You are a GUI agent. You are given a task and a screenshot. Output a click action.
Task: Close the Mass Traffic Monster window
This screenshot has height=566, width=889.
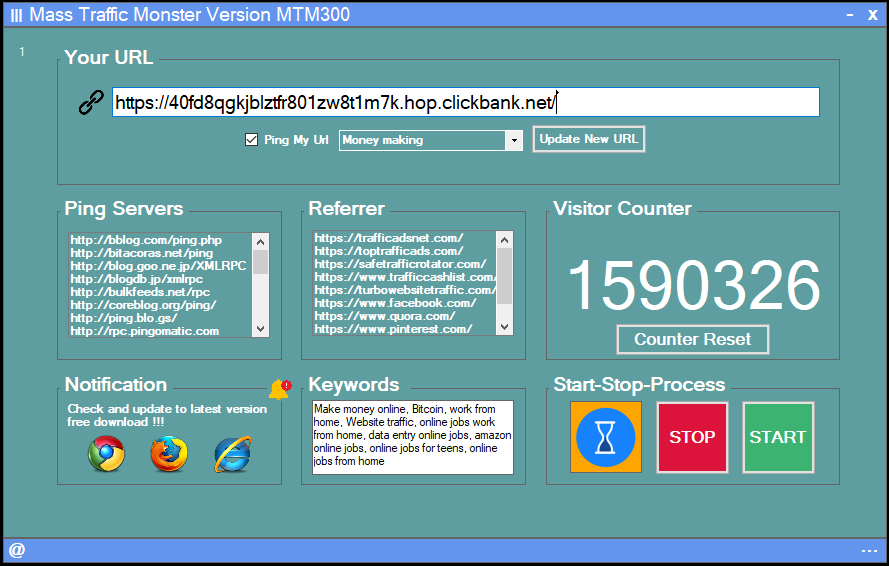(x=873, y=15)
